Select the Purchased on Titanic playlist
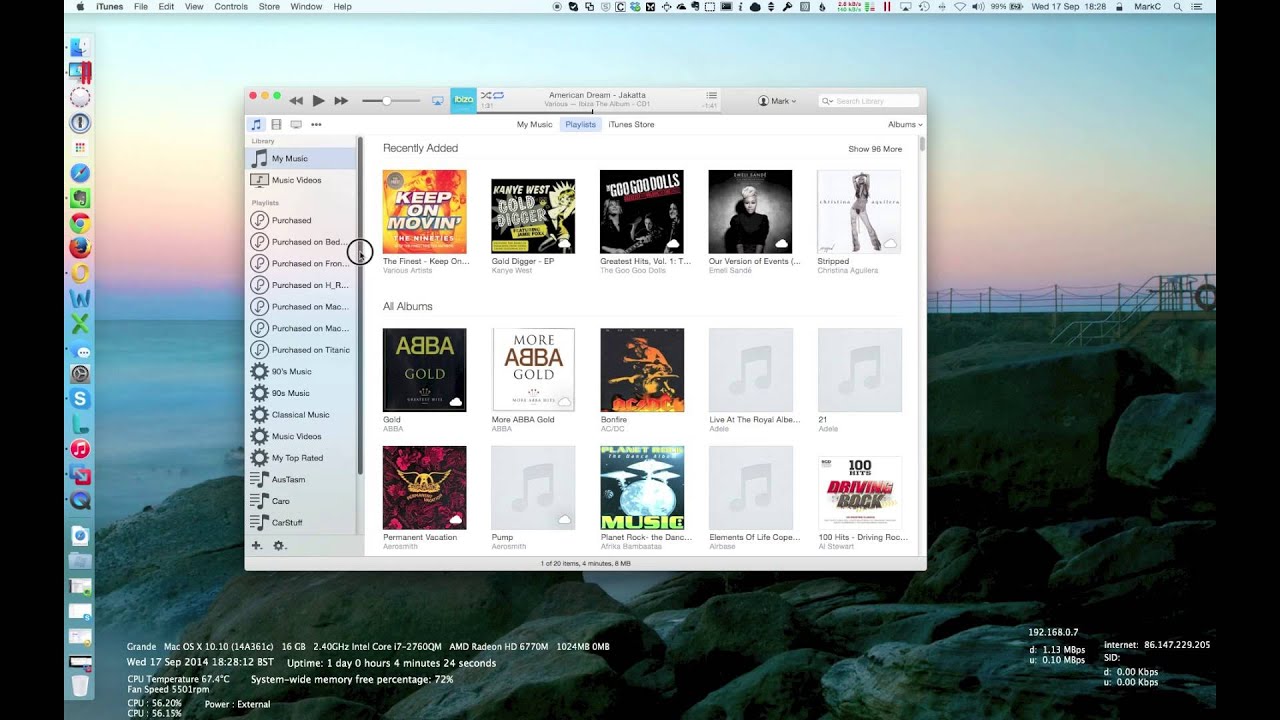 click(x=301, y=350)
